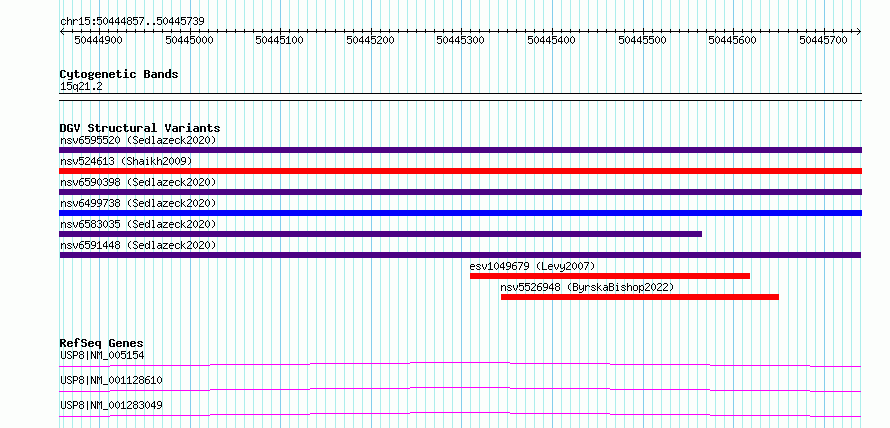Click the esv1049679 (Levy2007) label
Screen dimensions: 890x428
coord(532,266)
